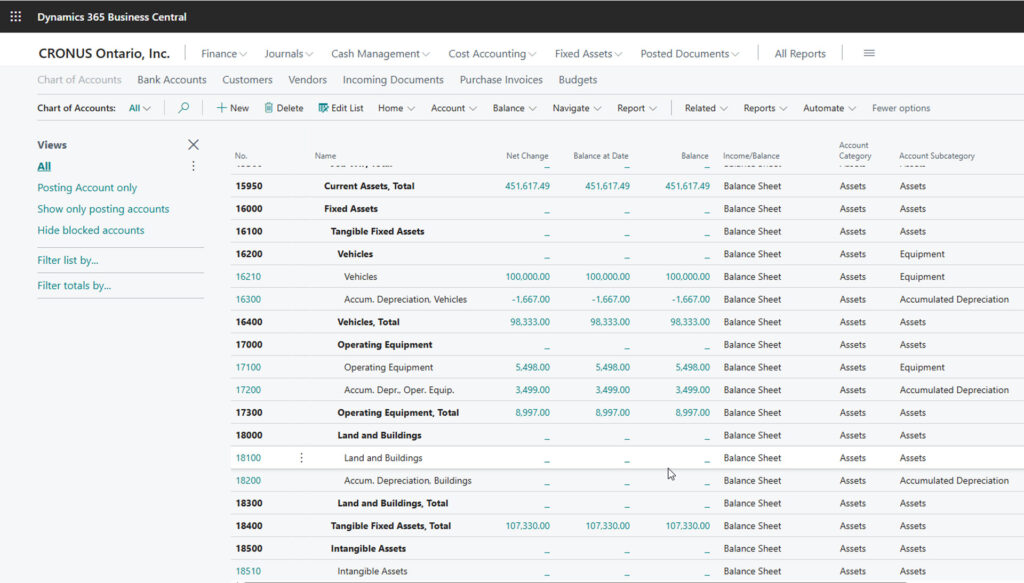
Task: Select the All view
Action: pyautogui.click(x=44, y=166)
